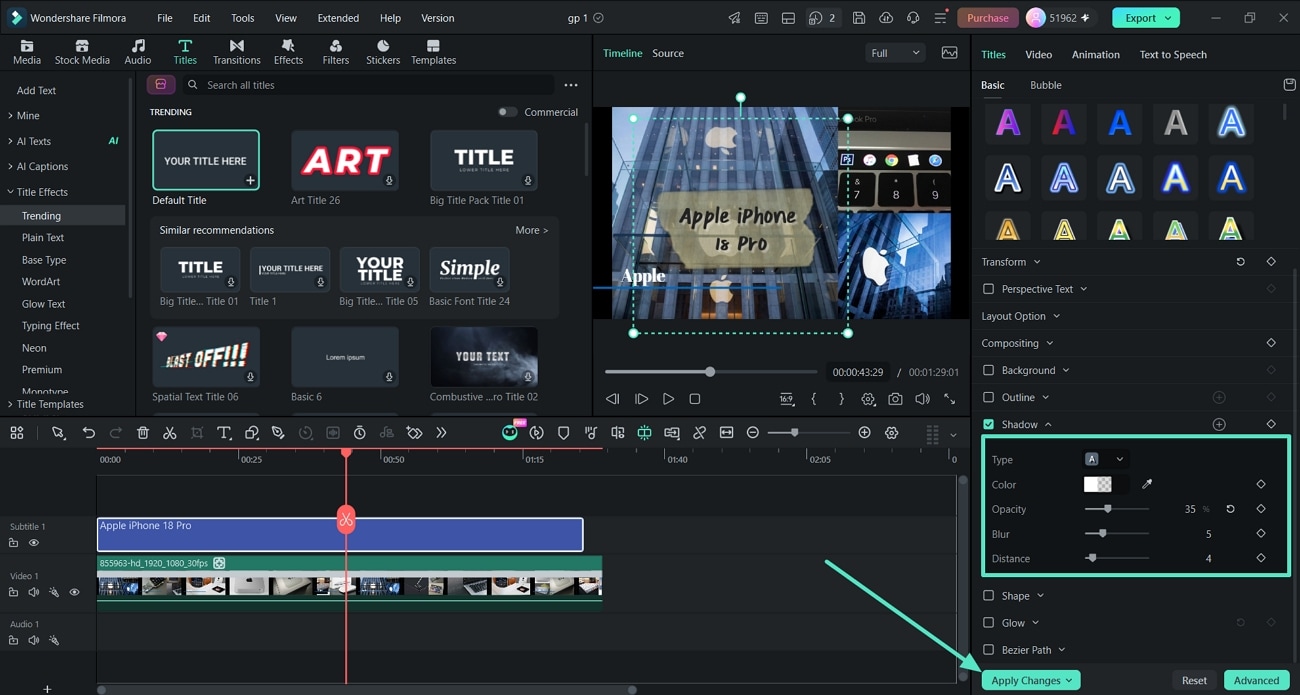Open the Audio tab
This screenshot has width=1300, height=695.
click(138, 52)
